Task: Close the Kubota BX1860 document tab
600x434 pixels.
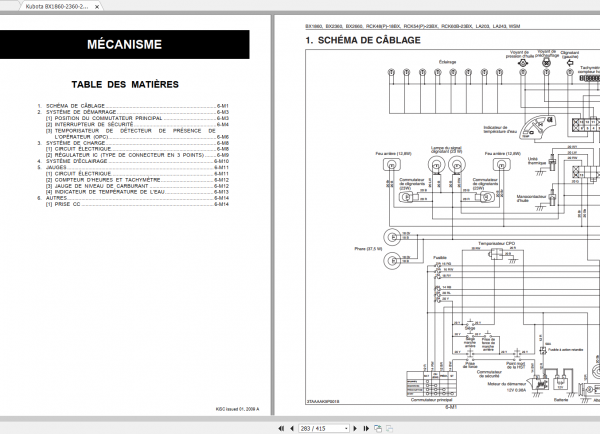Action: click(97, 7)
